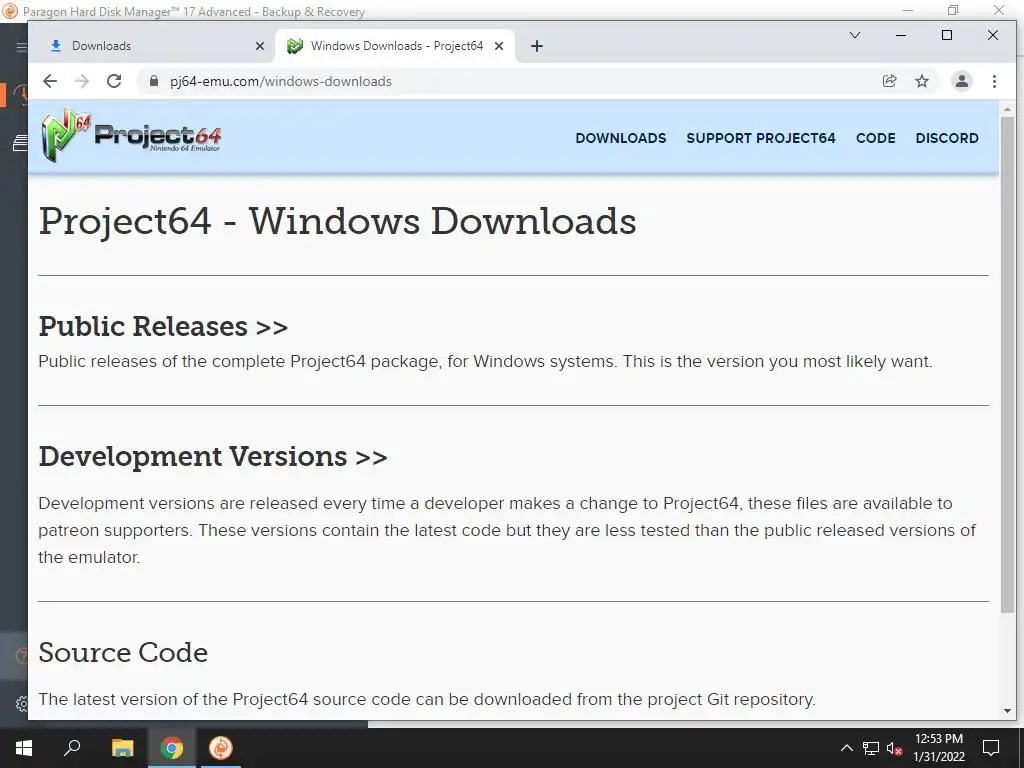Open Paragon sidebar hamburger menu icon
The image size is (1024, 768).
pyautogui.click(x=21, y=47)
